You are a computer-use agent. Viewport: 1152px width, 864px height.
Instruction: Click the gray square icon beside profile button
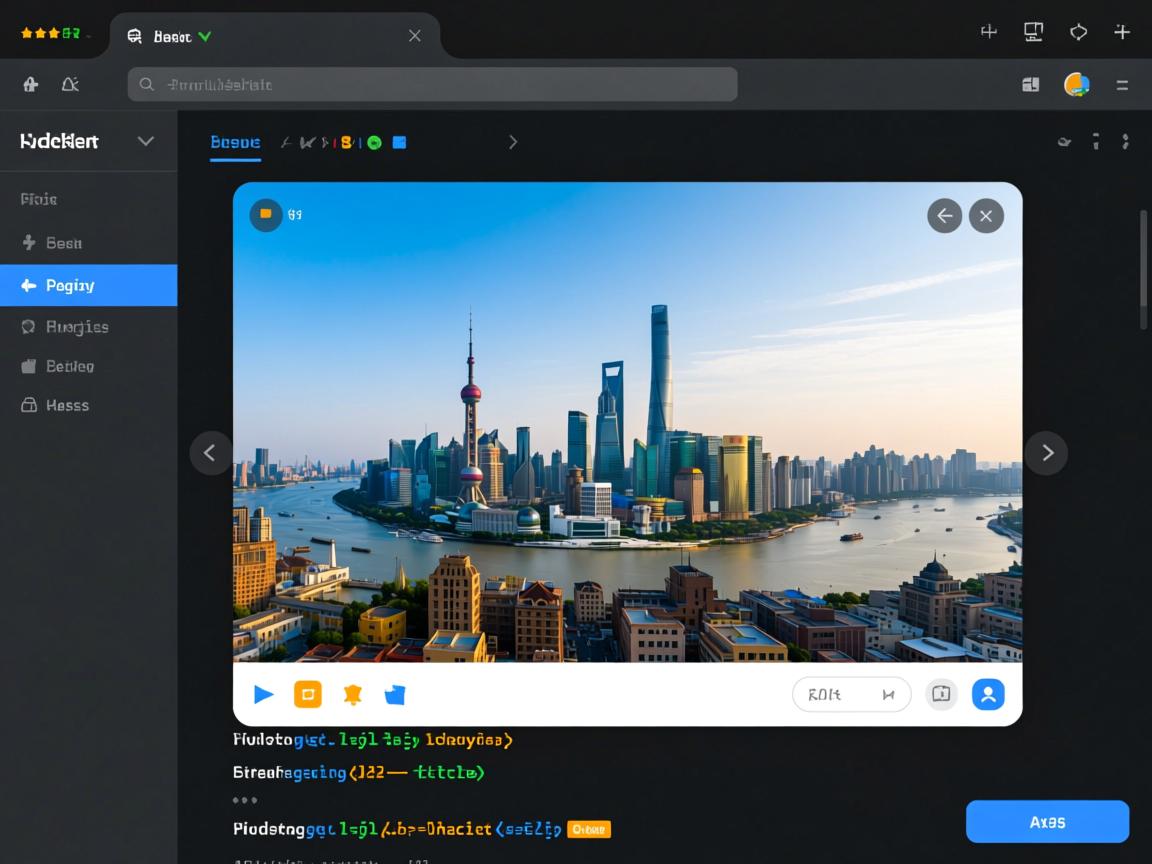[940, 694]
